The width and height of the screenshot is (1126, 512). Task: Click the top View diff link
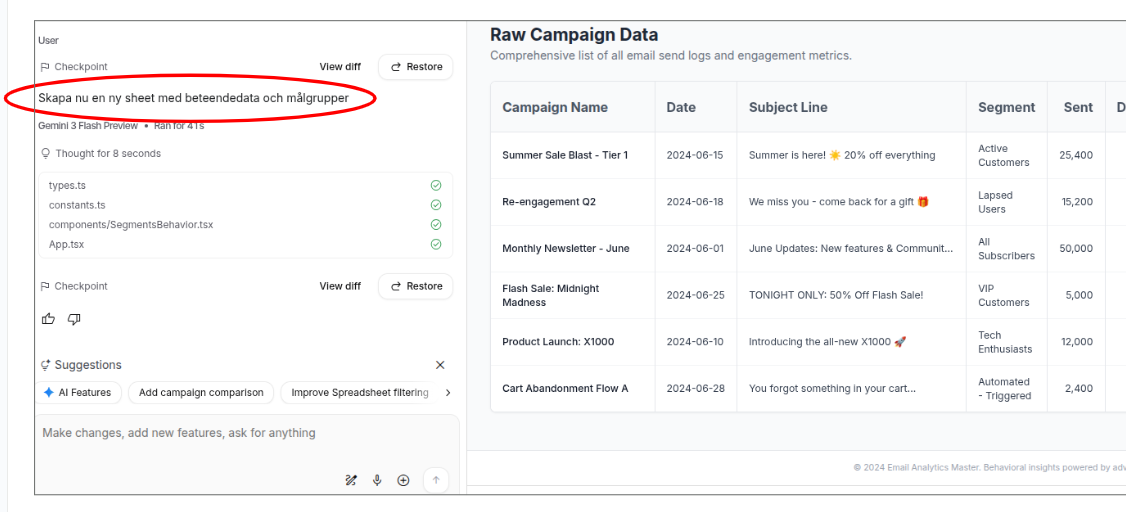340,67
